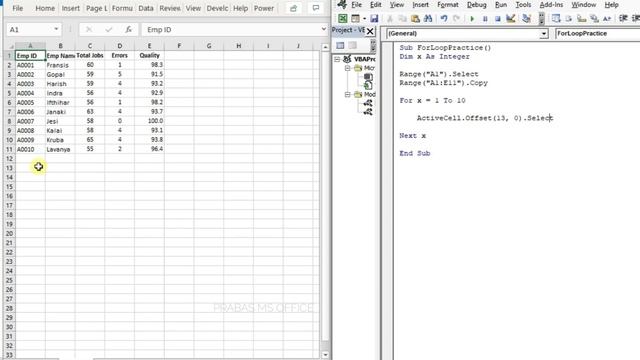Click the Quick Info icon in Edit toolbar

point(581,19)
